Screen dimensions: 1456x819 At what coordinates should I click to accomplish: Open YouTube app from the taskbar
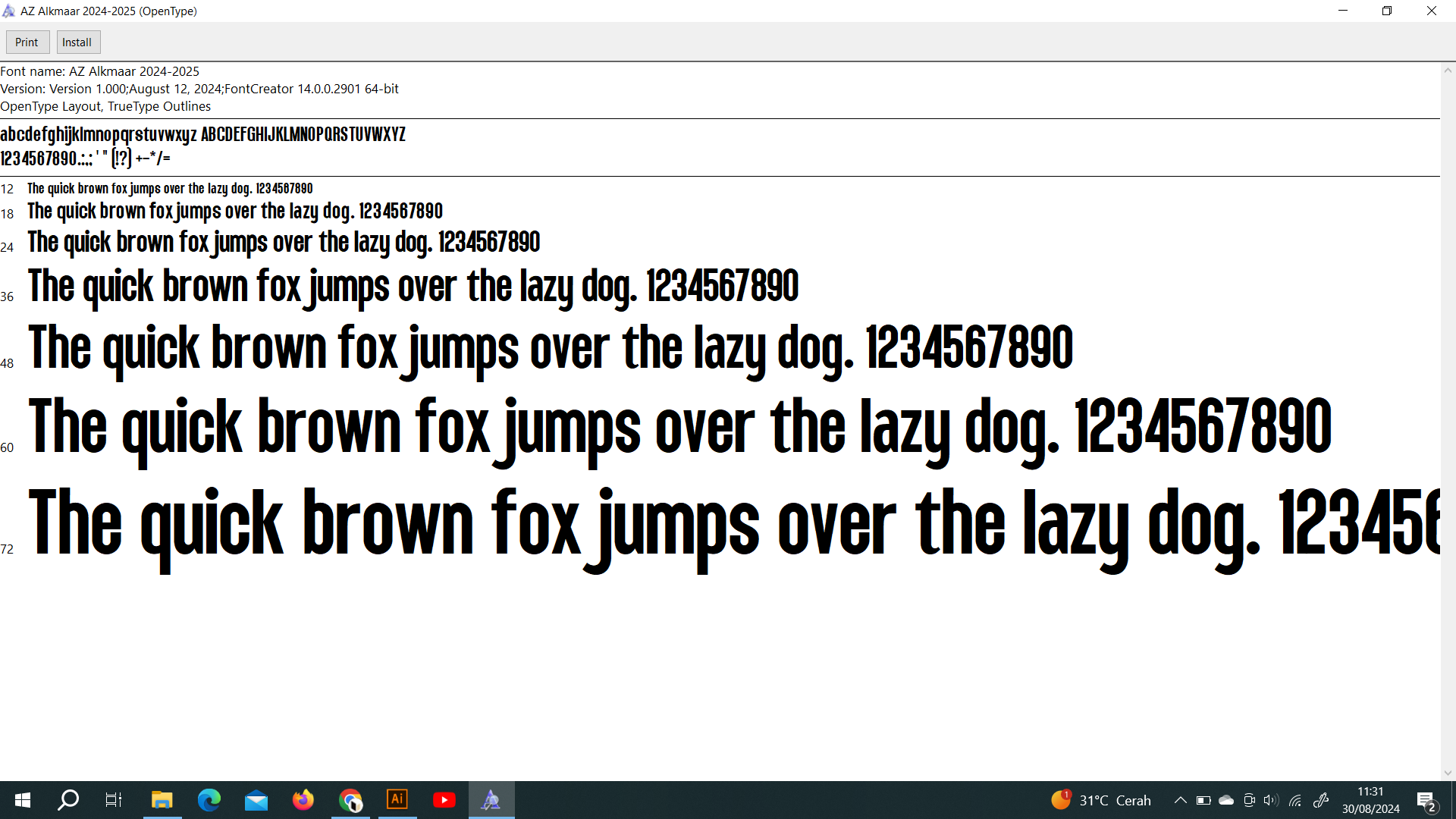(444, 800)
